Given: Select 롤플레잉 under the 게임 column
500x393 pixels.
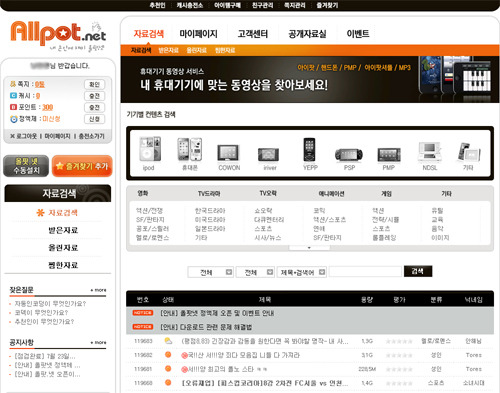Looking at the screenshot, I should (384, 238).
